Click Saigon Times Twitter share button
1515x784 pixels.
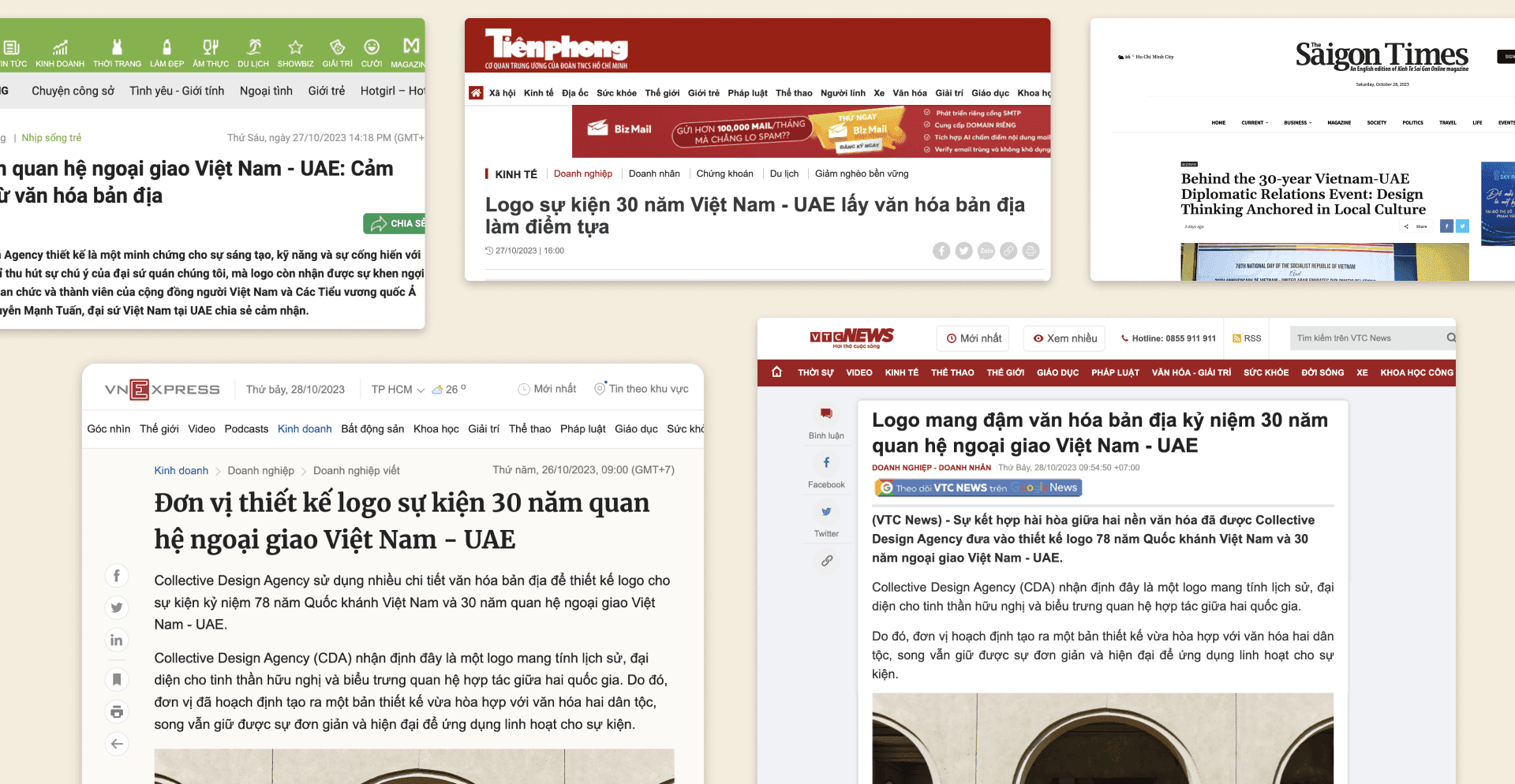(1462, 226)
